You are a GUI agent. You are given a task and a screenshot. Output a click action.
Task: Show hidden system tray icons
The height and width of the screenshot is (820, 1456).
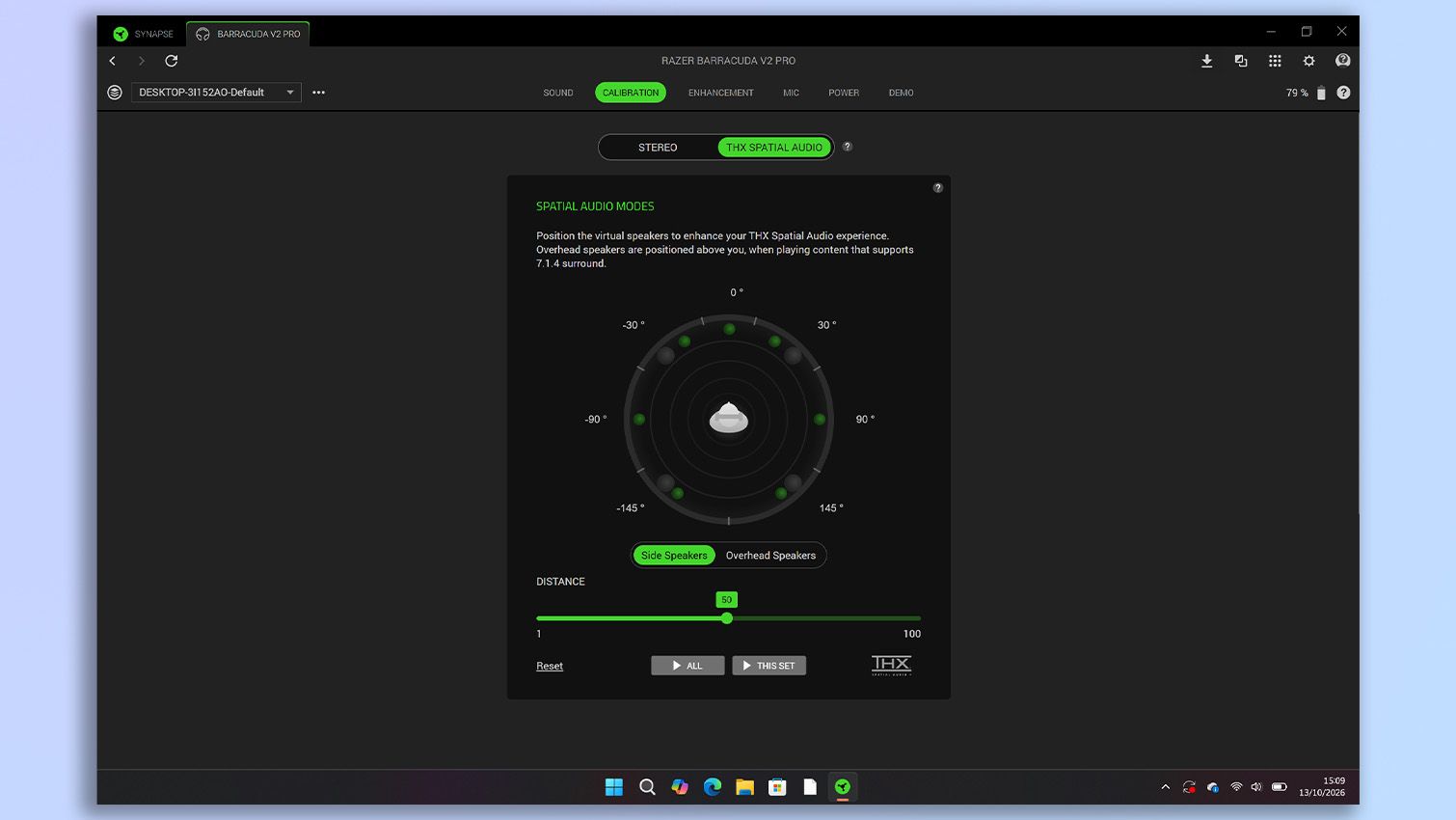(x=1166, y=787)
